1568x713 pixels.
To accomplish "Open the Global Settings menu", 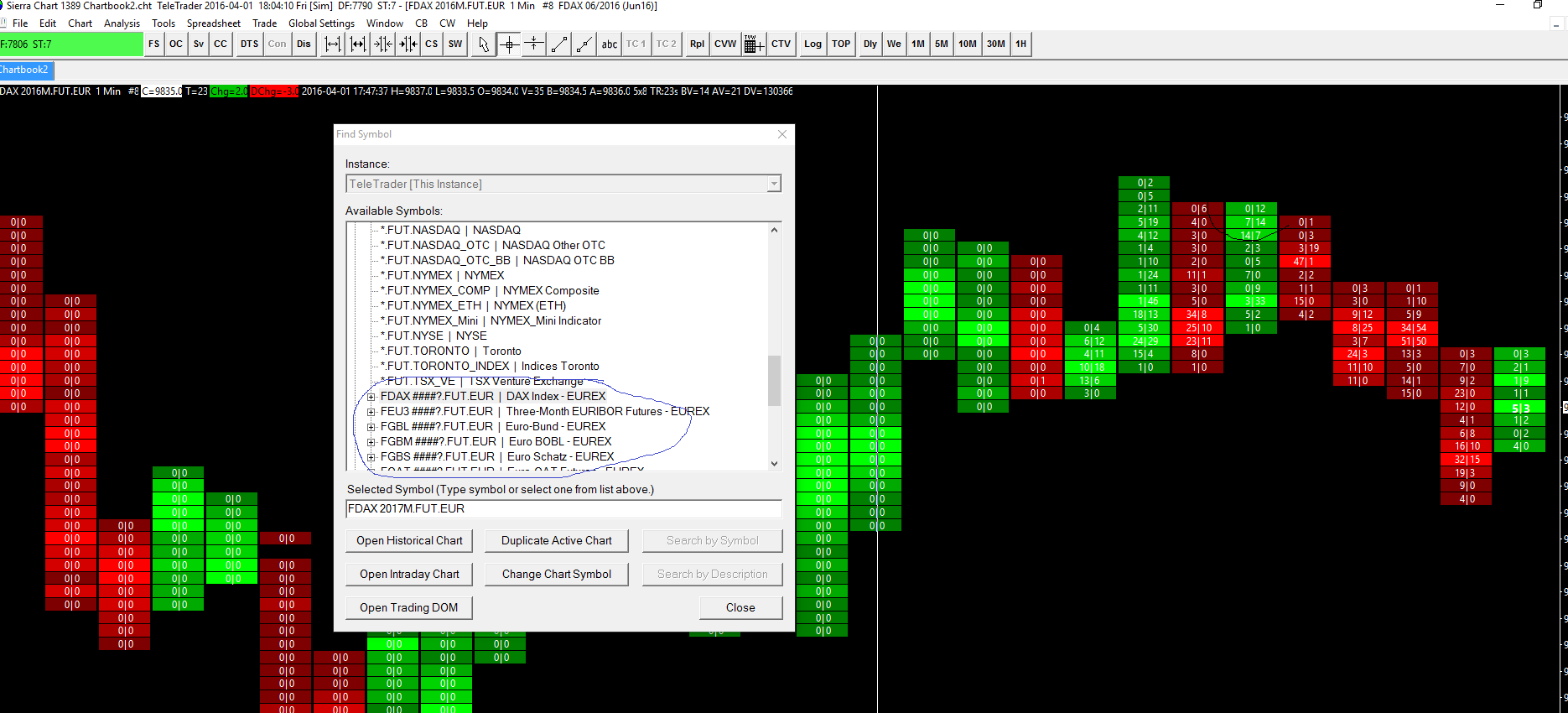I will 321,23.
